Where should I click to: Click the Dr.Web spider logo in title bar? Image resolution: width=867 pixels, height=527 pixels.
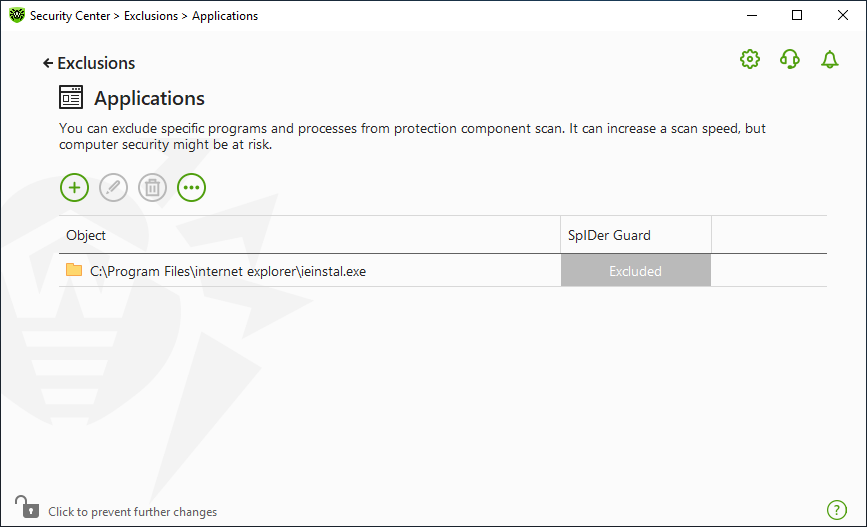pyautogui.click(x=17, y=15)
